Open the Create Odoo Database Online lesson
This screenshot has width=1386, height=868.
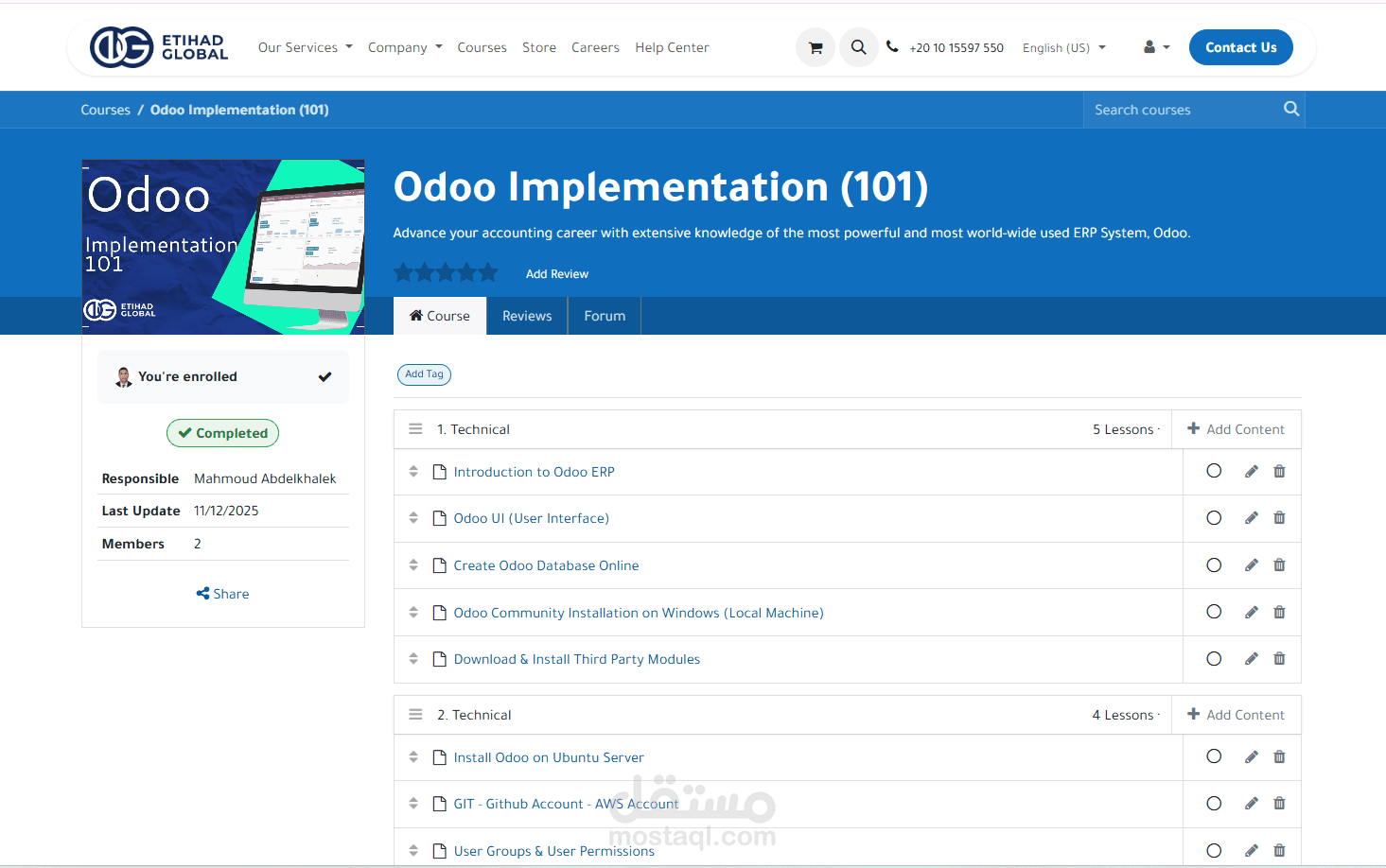(546, 565)
